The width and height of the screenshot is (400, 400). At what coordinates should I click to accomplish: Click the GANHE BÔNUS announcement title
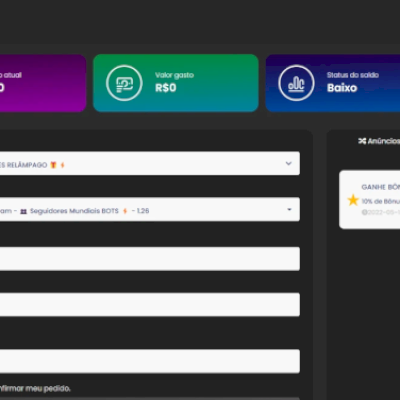[x=381, y=187]
